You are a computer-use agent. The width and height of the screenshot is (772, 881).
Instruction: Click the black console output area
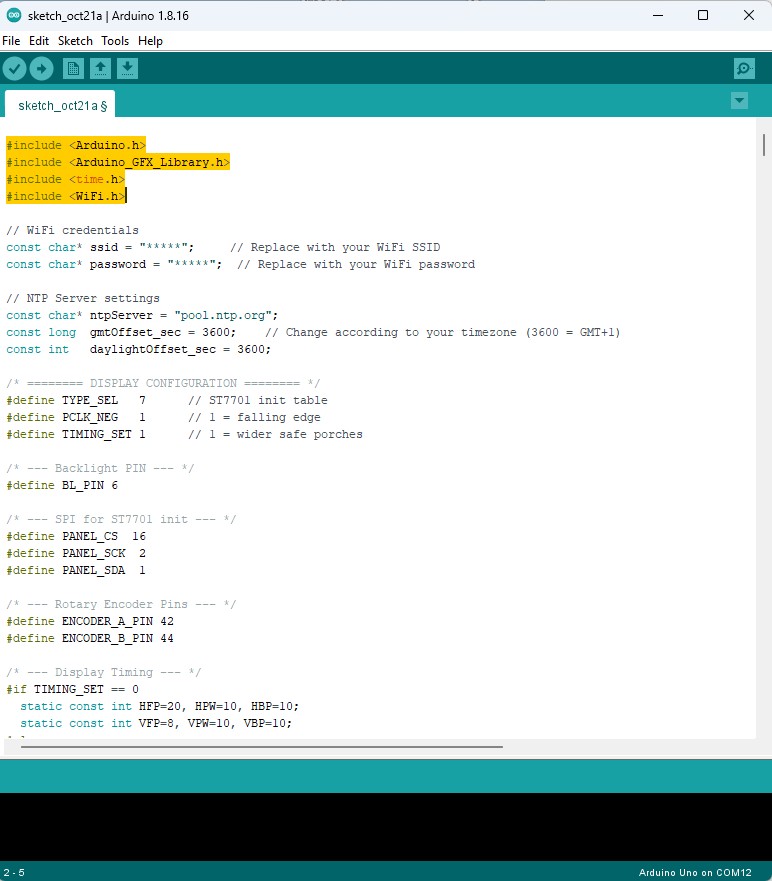coord(386,826)
